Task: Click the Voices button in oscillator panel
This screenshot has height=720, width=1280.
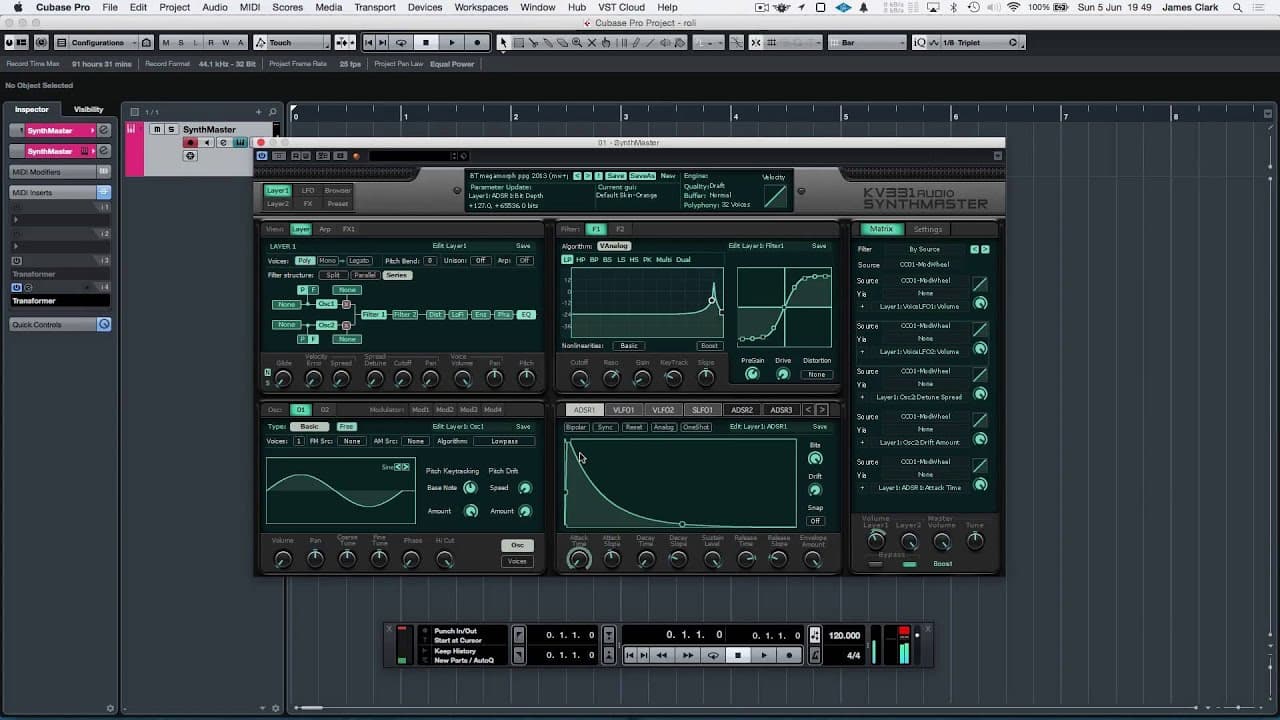Action: [517, 561]
